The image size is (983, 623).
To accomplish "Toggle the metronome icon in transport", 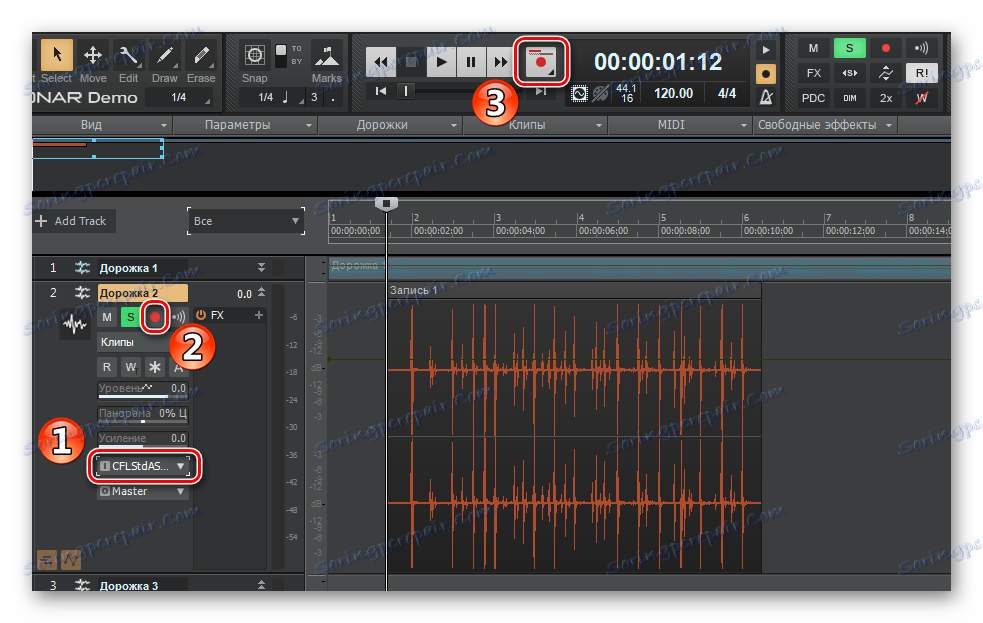I will pyautogui.click(x=765, y=97).
